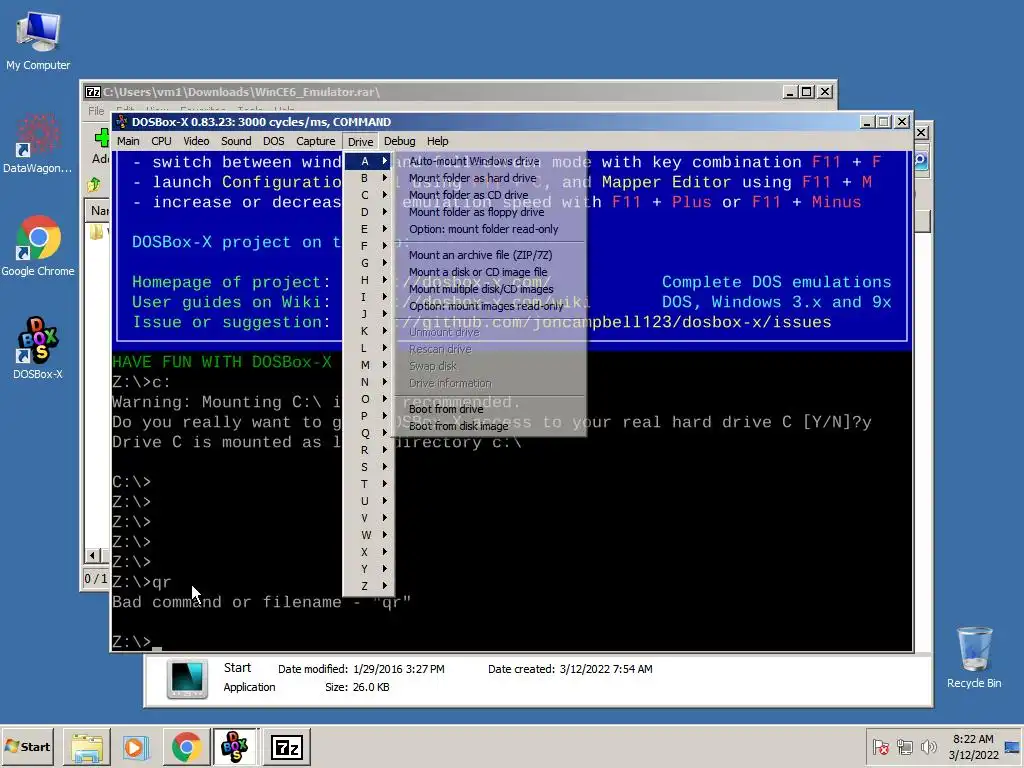The width and height of the screenshot is (1024, 768).
Task: Click the Action Center flag tray icon
Action: [881, 746]
